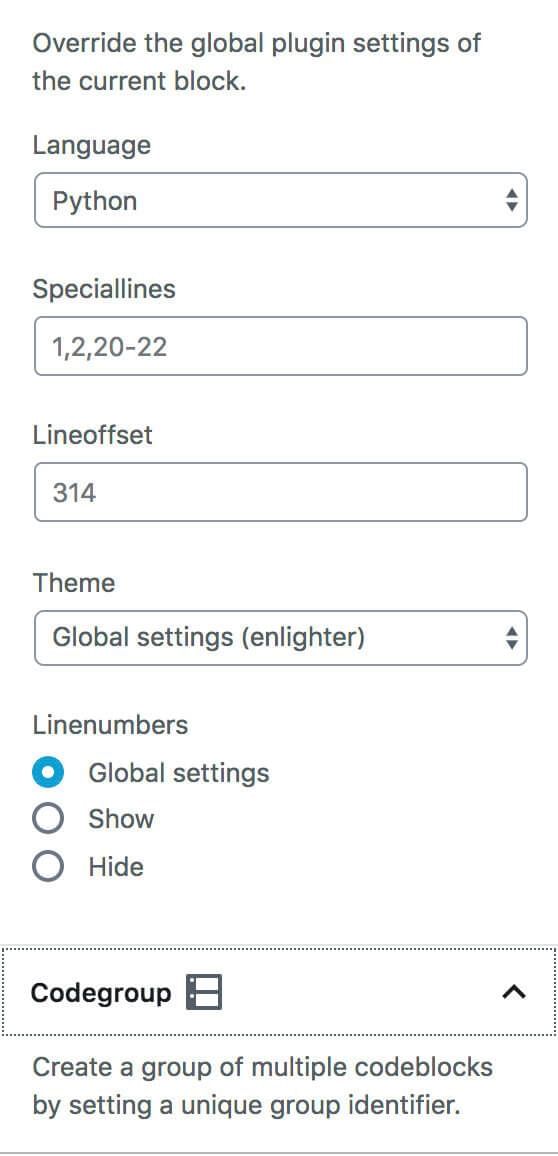
Task: Click the Lineoffset field label
Action: tap(92, 435)
